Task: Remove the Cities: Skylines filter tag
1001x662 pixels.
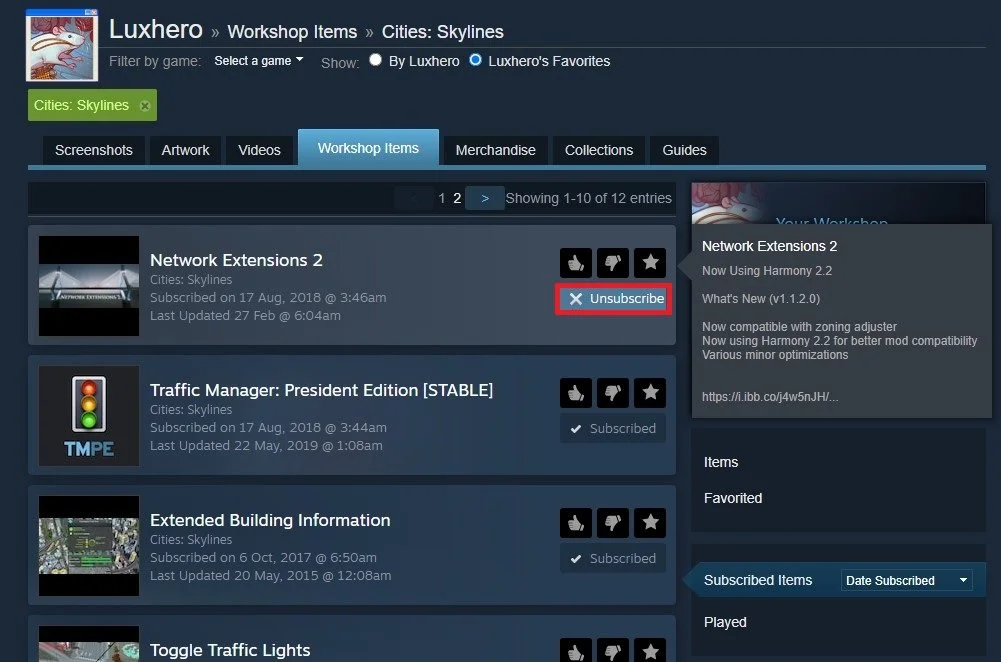Action: click(x=145, y=106)
